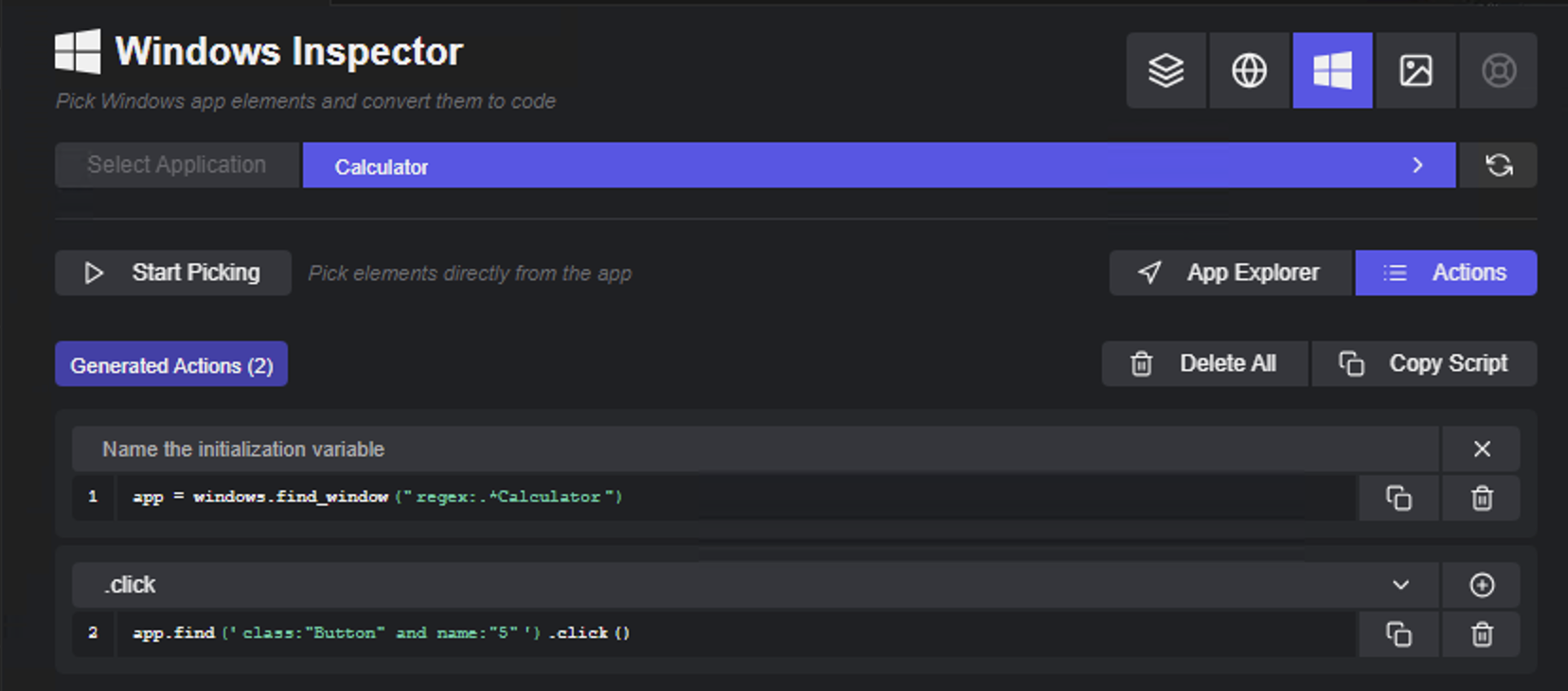Click Copy Script button
Screen dimensions: 1568x691
click(x=1424, y=363)
